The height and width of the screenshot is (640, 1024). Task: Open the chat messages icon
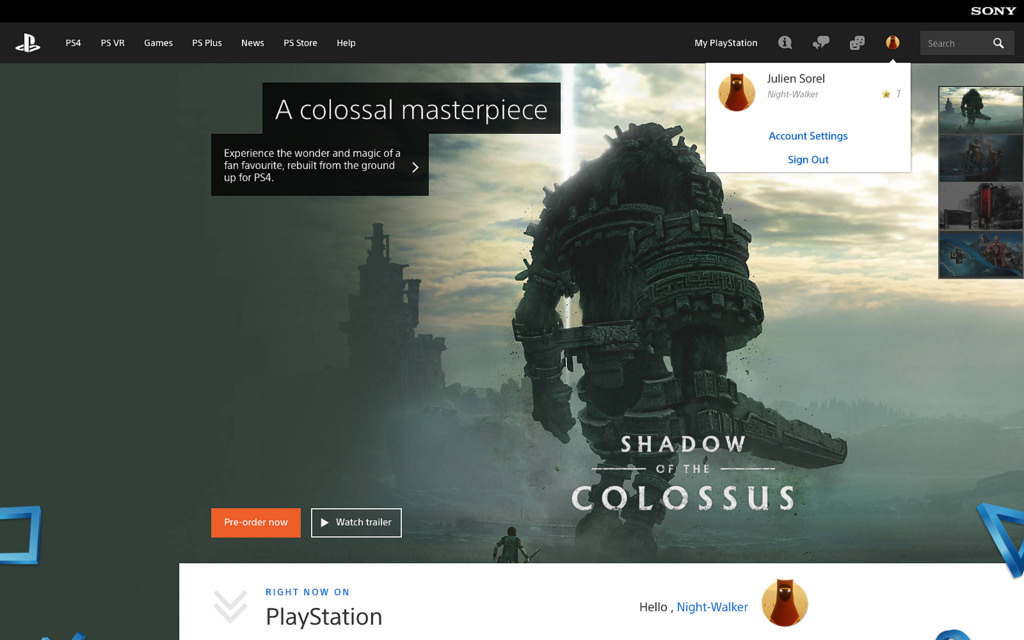click(821, 42)
